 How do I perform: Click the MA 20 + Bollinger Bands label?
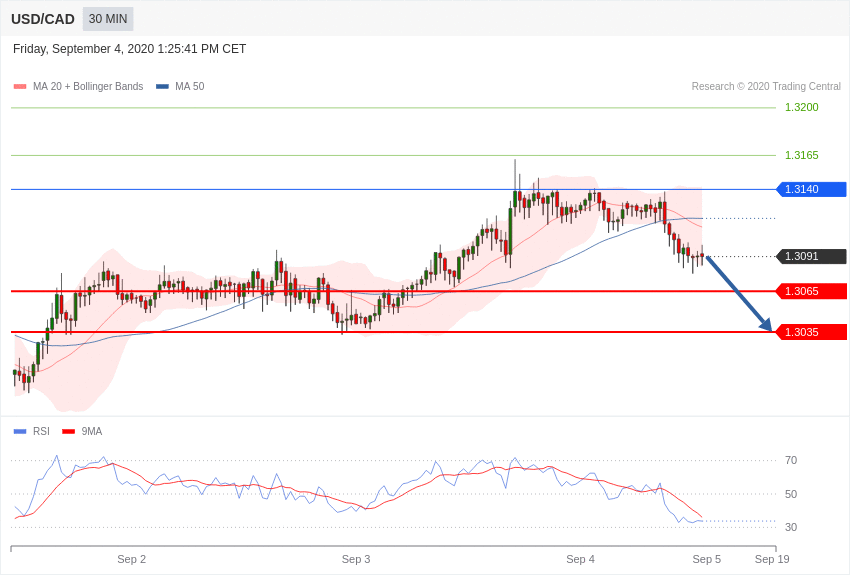[x=88, y=87]
